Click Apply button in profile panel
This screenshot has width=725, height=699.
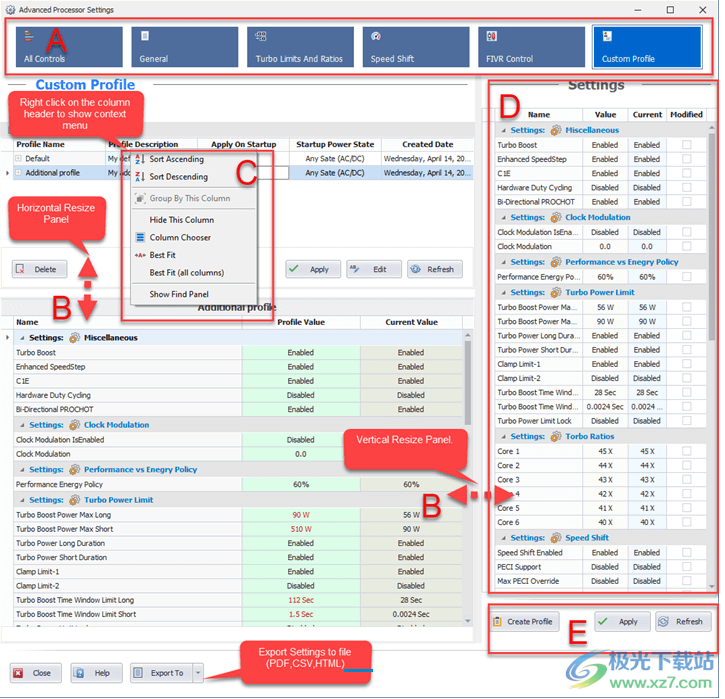[x=313, y=269]
